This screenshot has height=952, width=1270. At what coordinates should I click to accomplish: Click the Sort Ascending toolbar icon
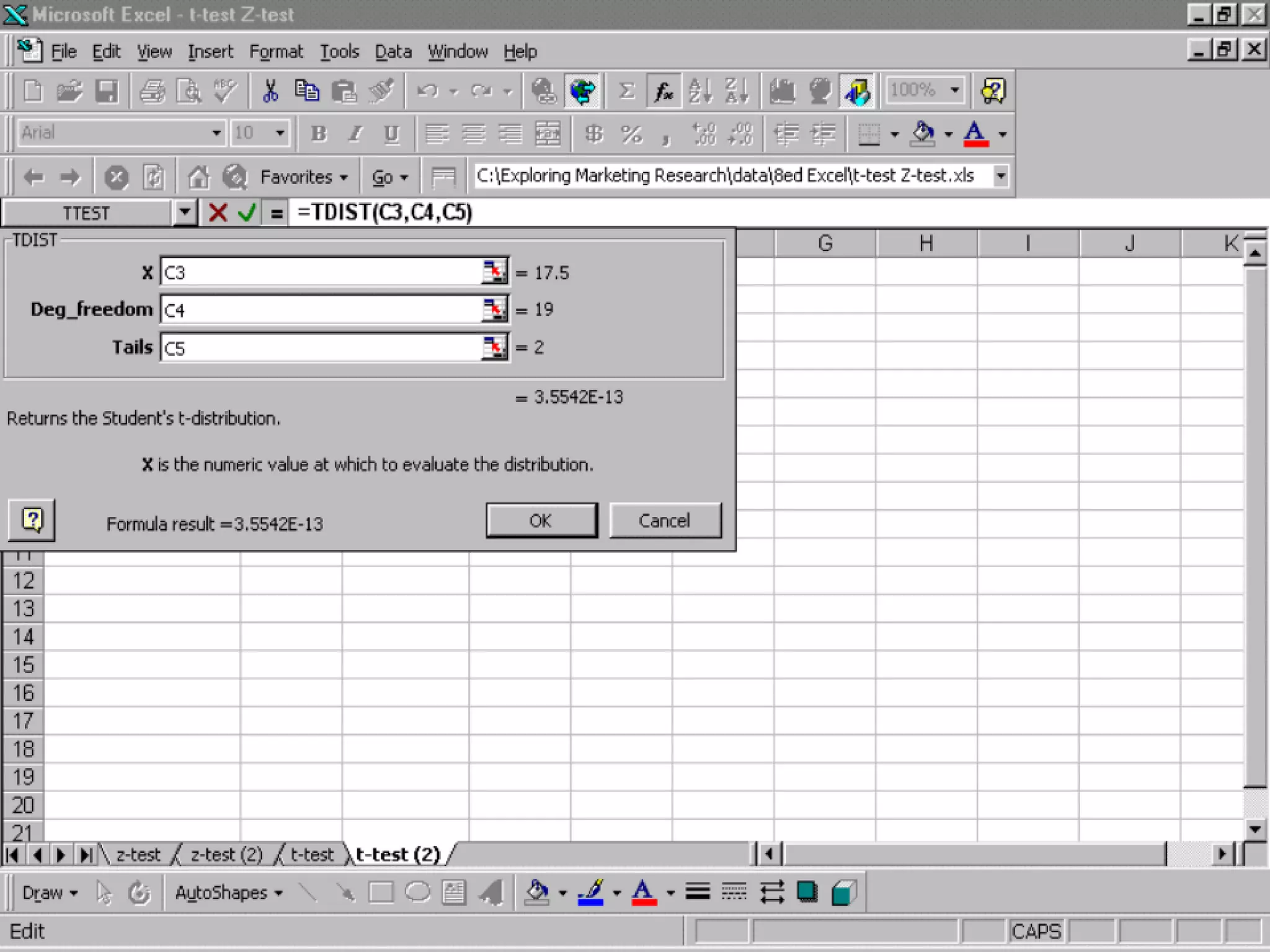[701, 92]
